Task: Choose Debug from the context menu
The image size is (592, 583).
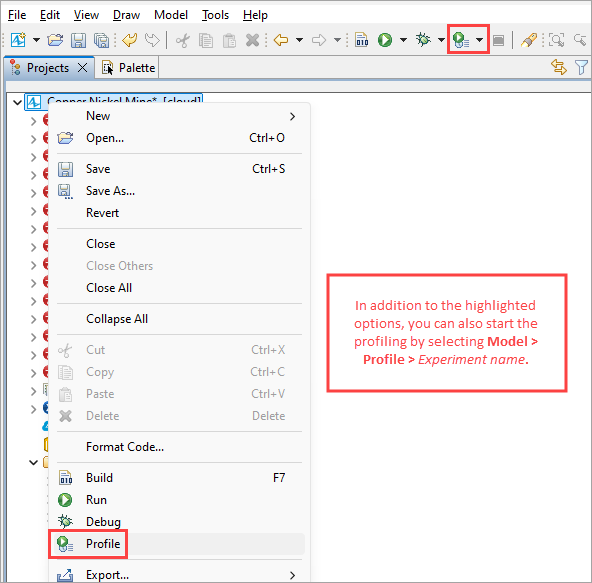Action: (178, 521)
